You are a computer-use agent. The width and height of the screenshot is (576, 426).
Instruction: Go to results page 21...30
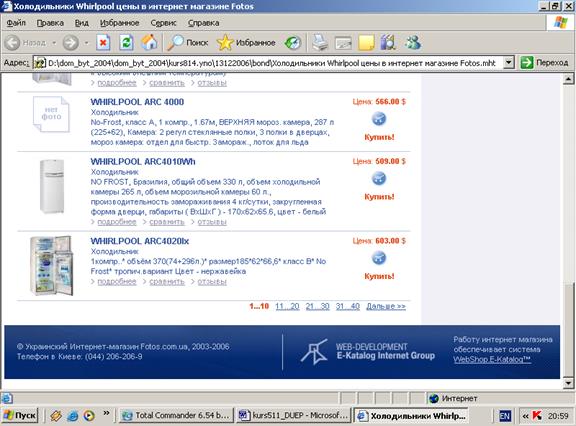click(317, 306)
